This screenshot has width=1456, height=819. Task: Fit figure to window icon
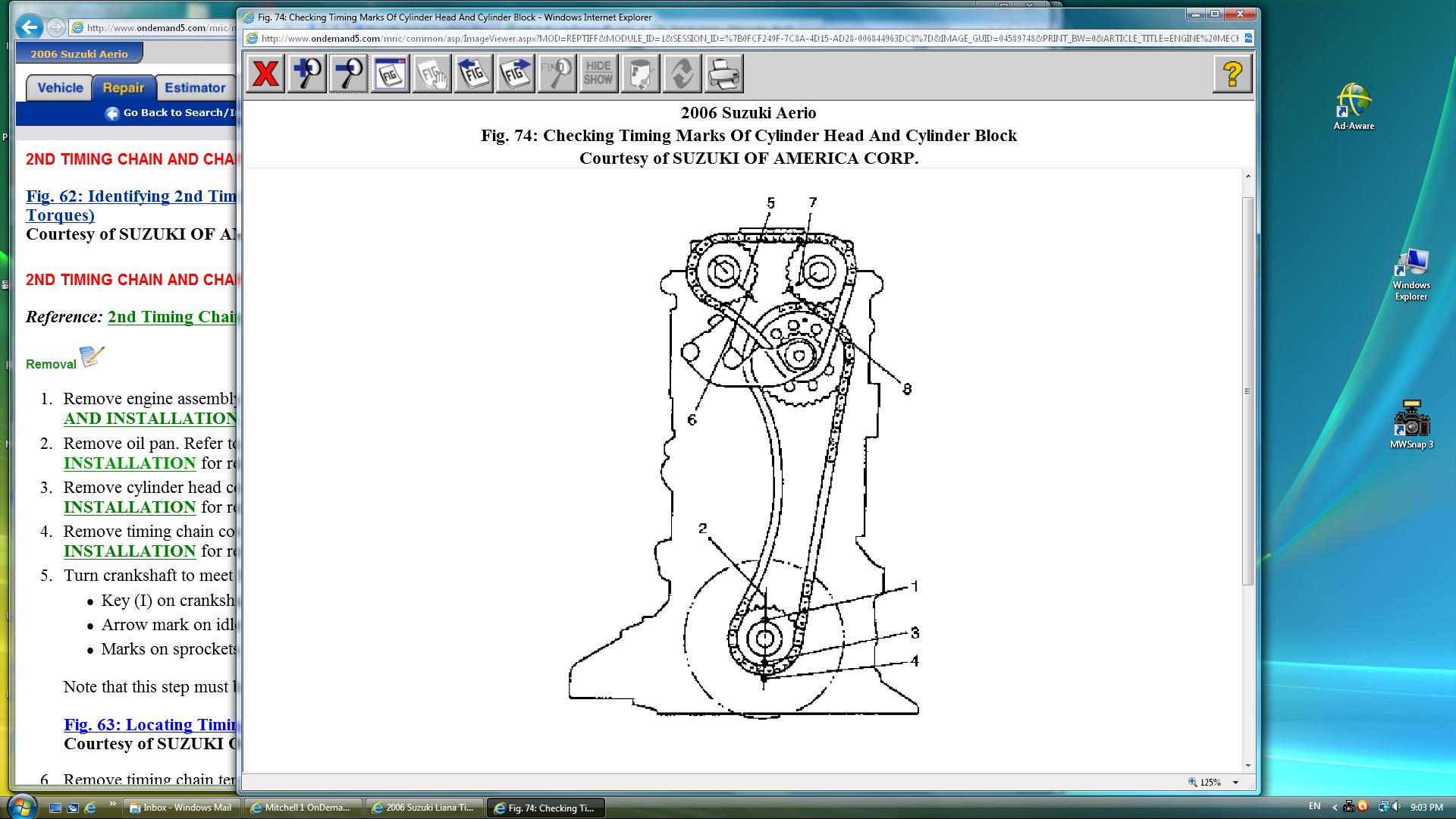point(391,74)
